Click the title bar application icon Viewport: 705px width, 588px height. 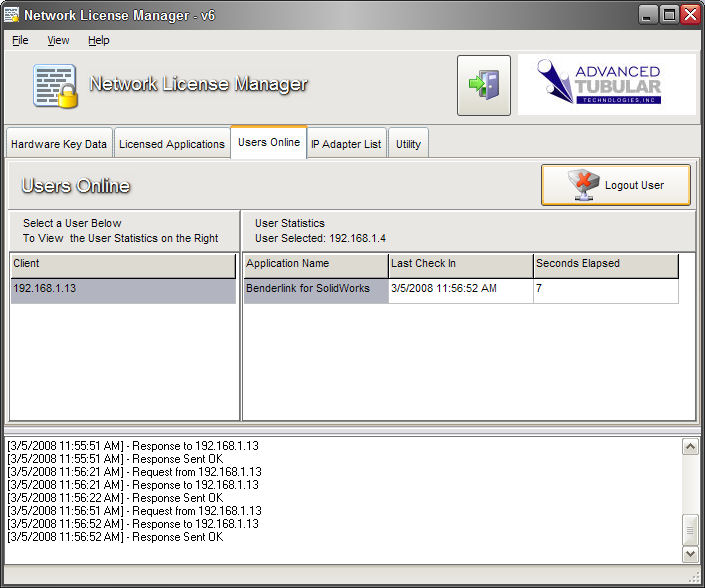12,15
